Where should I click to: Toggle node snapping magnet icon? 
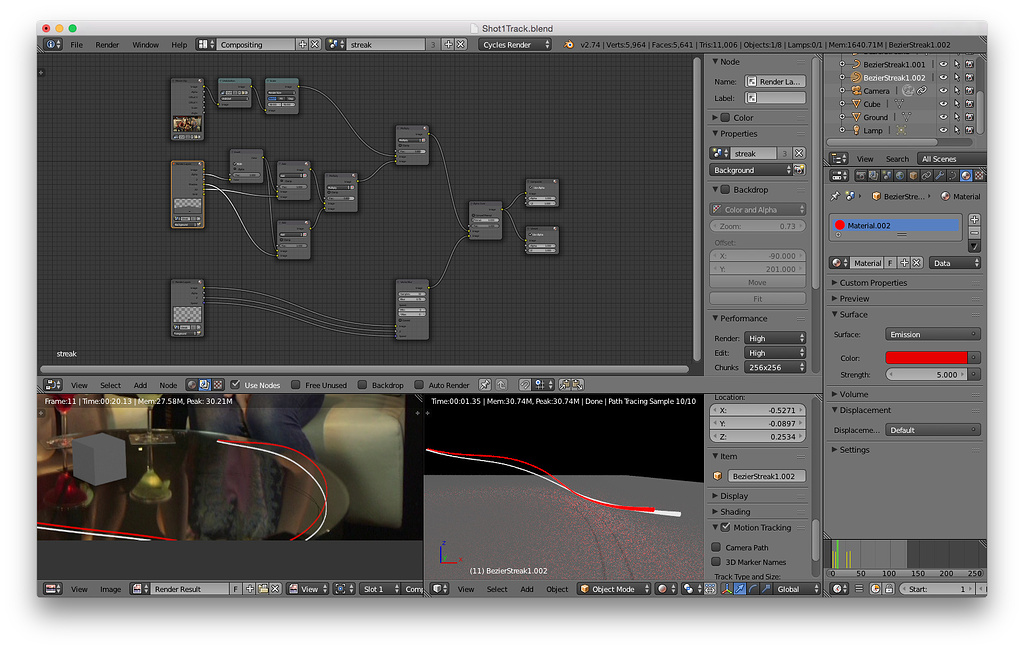coord(524,385)
